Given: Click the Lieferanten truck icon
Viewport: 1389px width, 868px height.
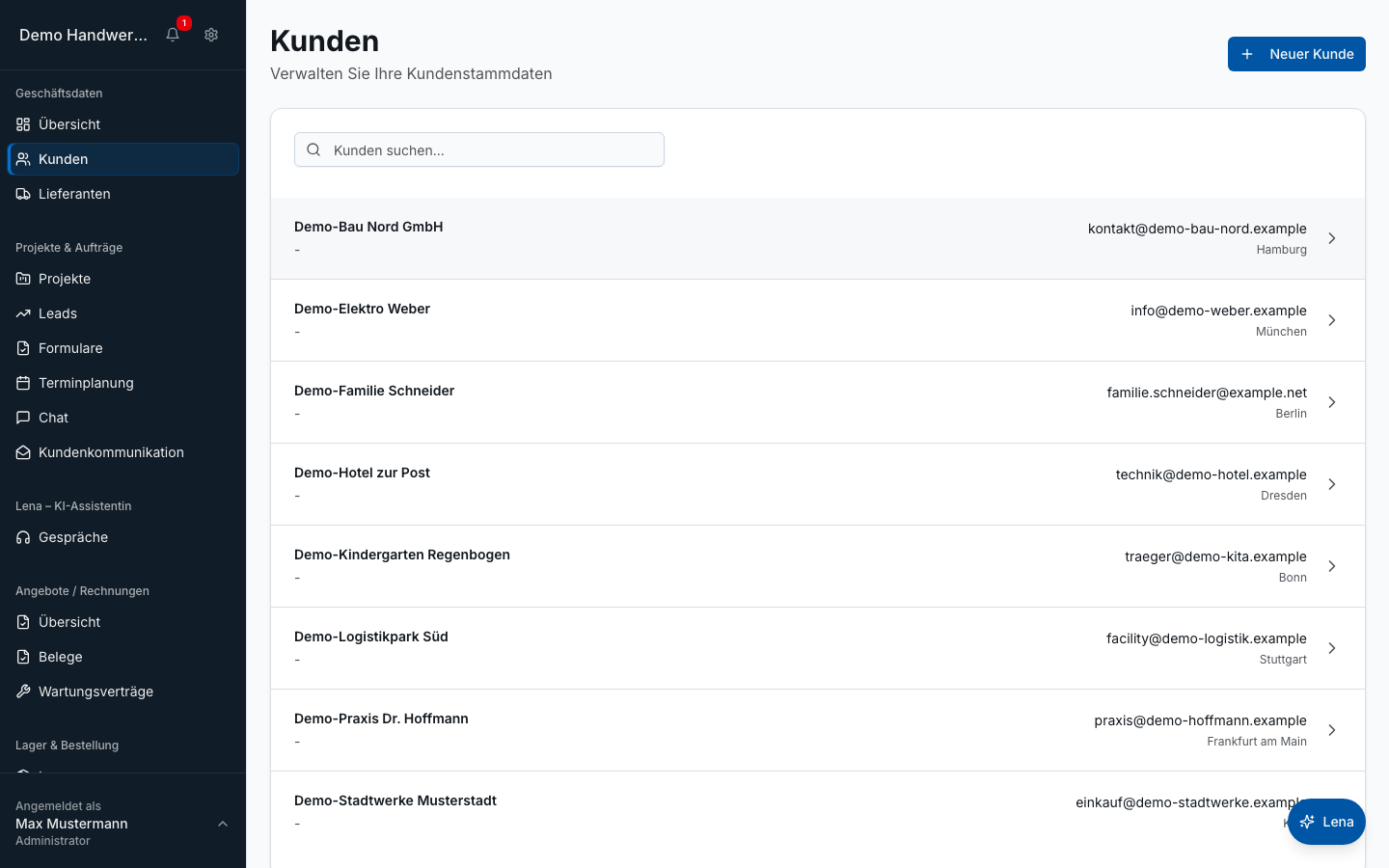Looking at the screenshot, I should [23, 194].
